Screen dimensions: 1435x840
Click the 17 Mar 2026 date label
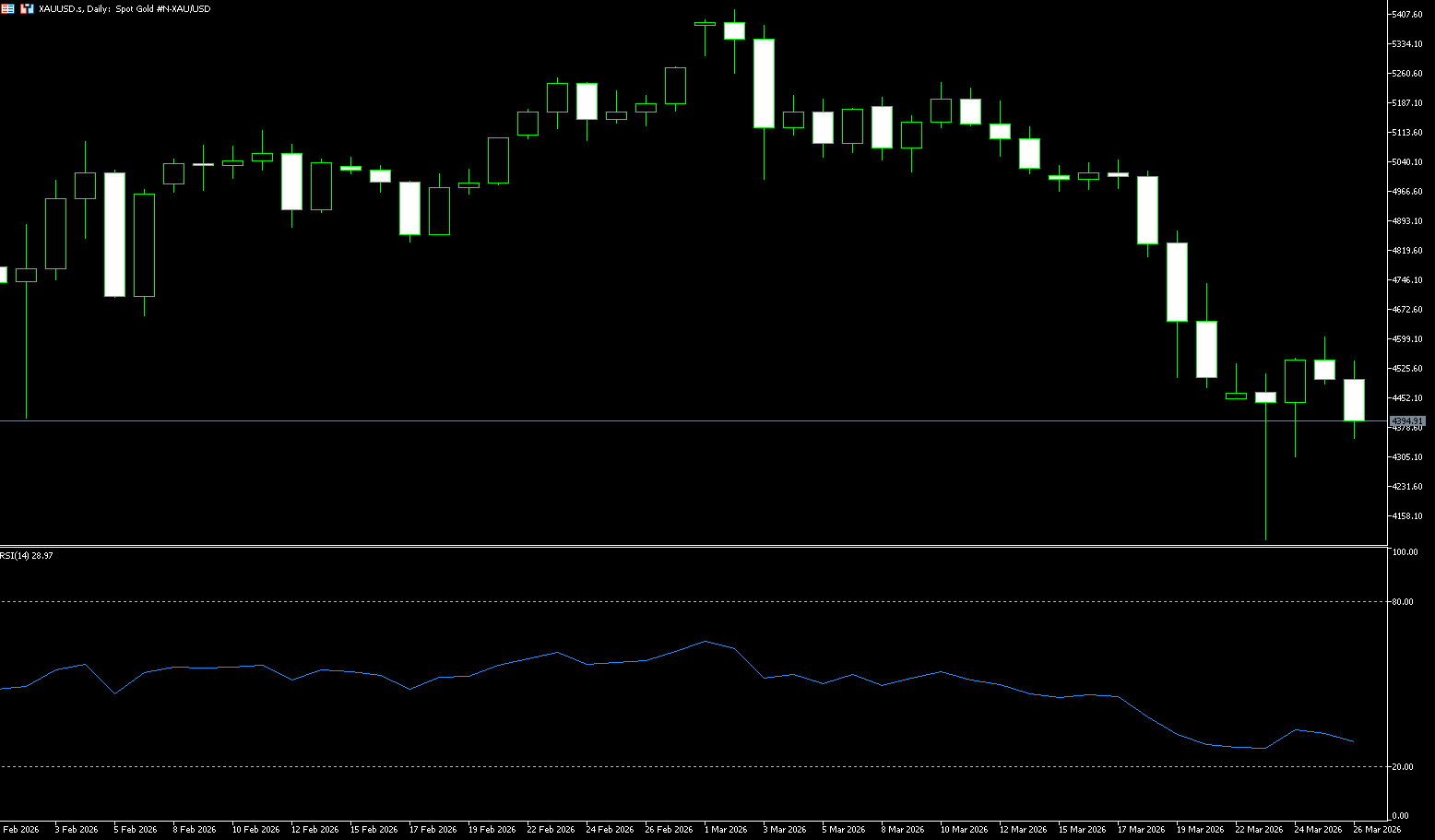pyautogui.click(x=1141, y=830)
